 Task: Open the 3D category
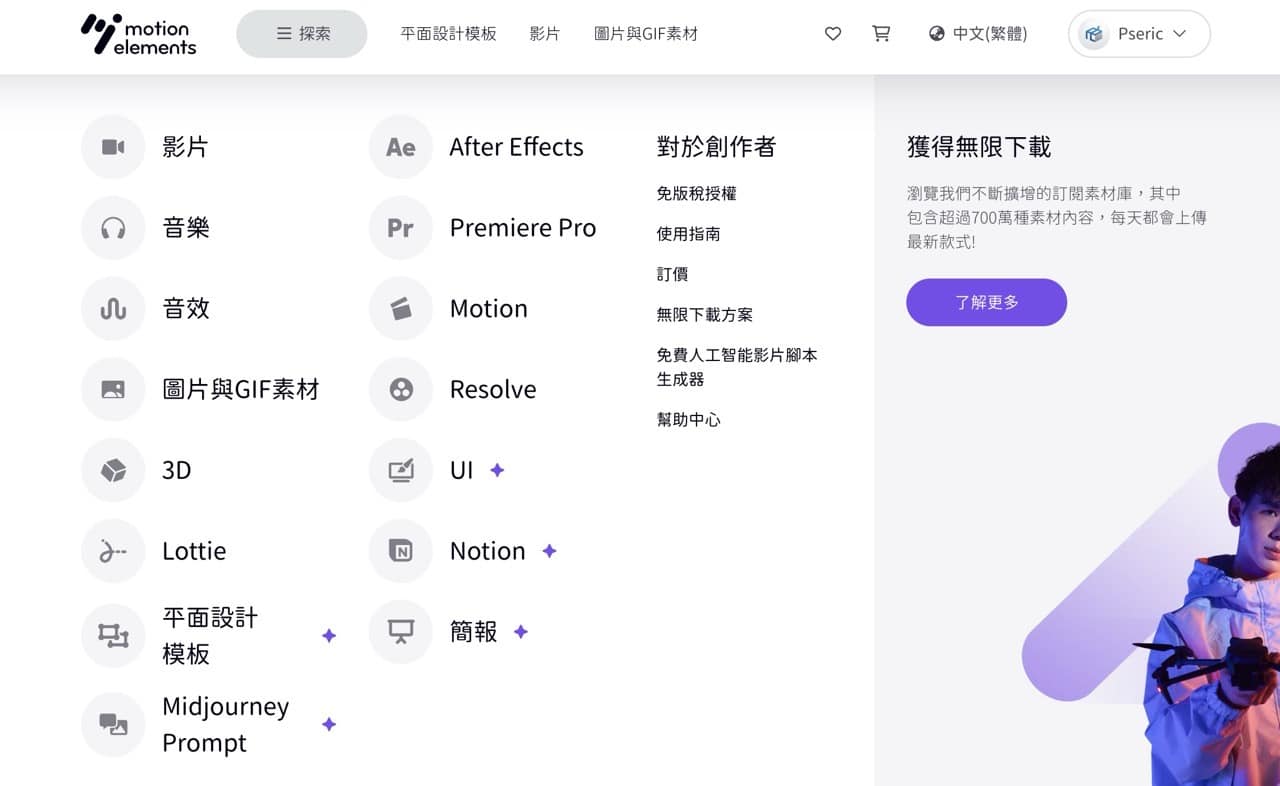tap(177, 470)
